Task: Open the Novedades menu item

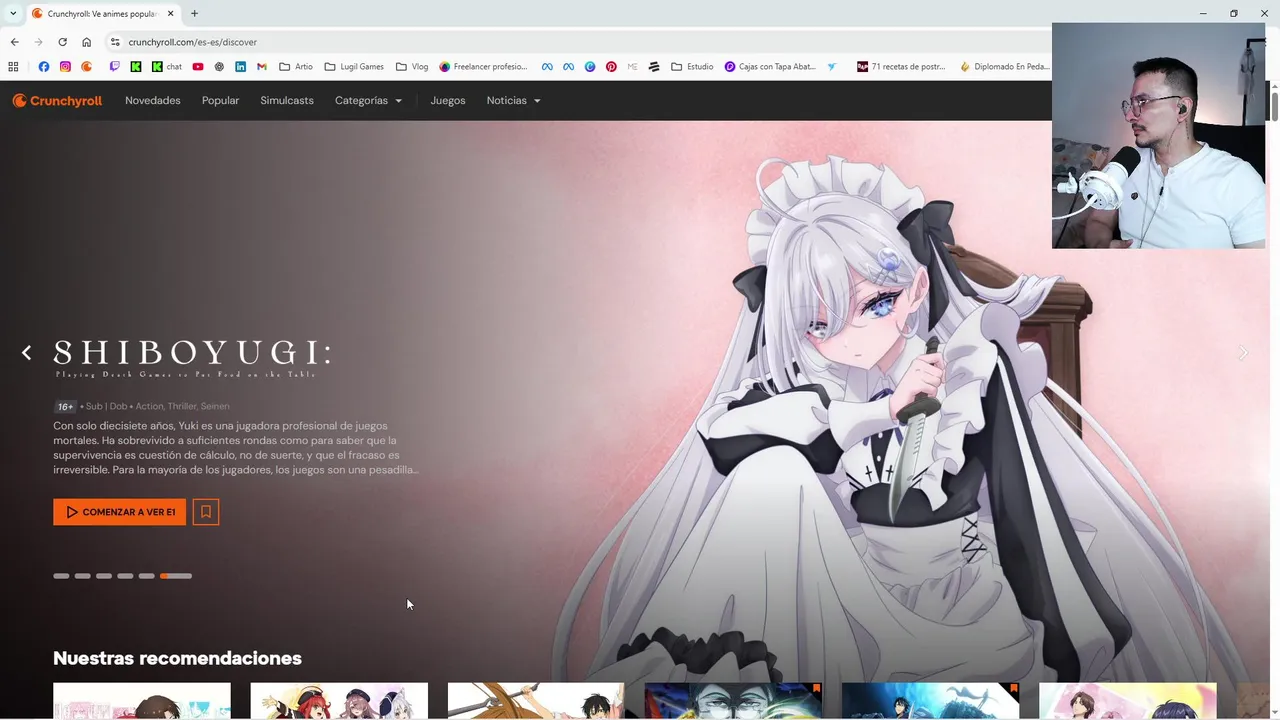Action: coord(153,101)
